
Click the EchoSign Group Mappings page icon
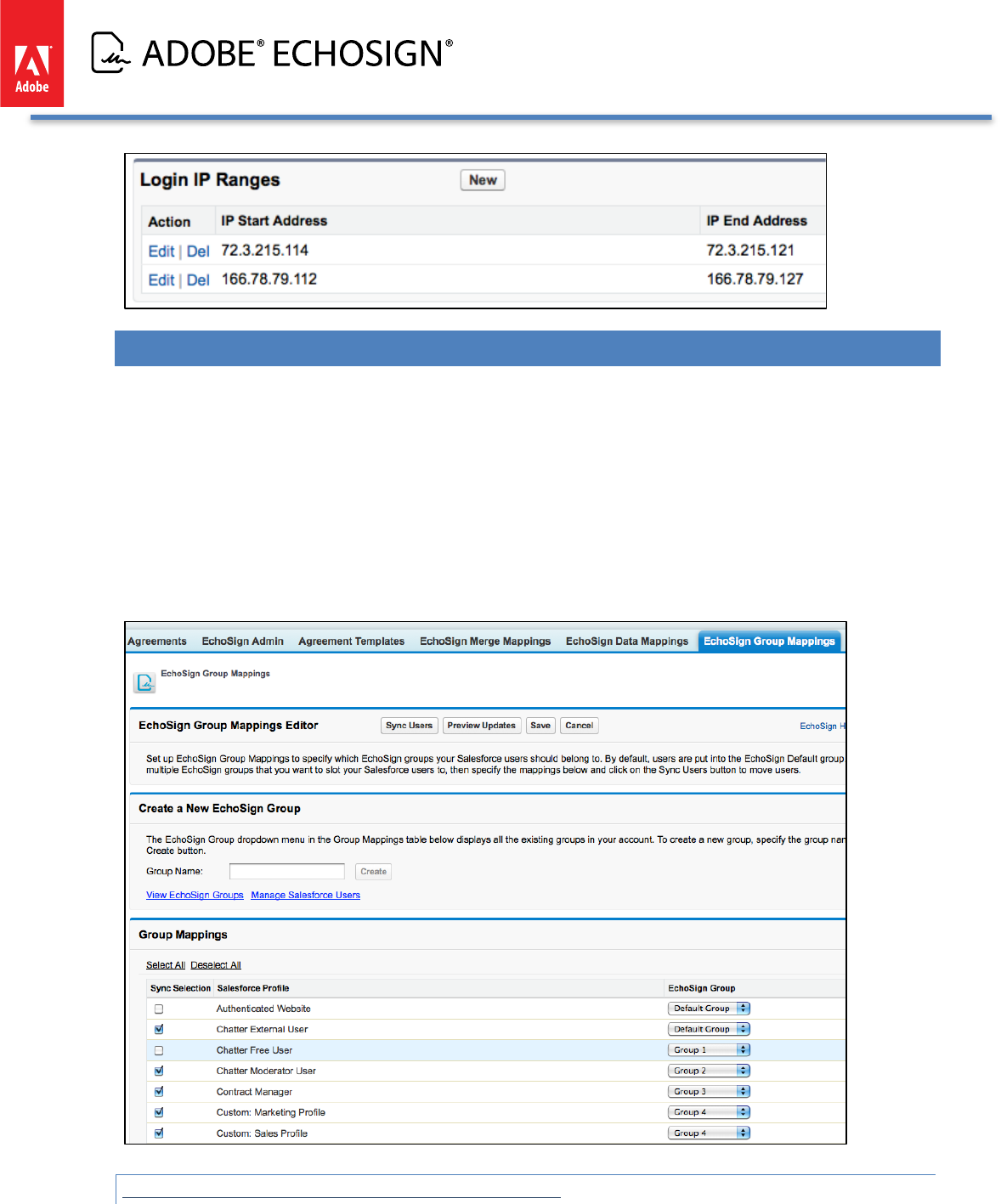145,682
